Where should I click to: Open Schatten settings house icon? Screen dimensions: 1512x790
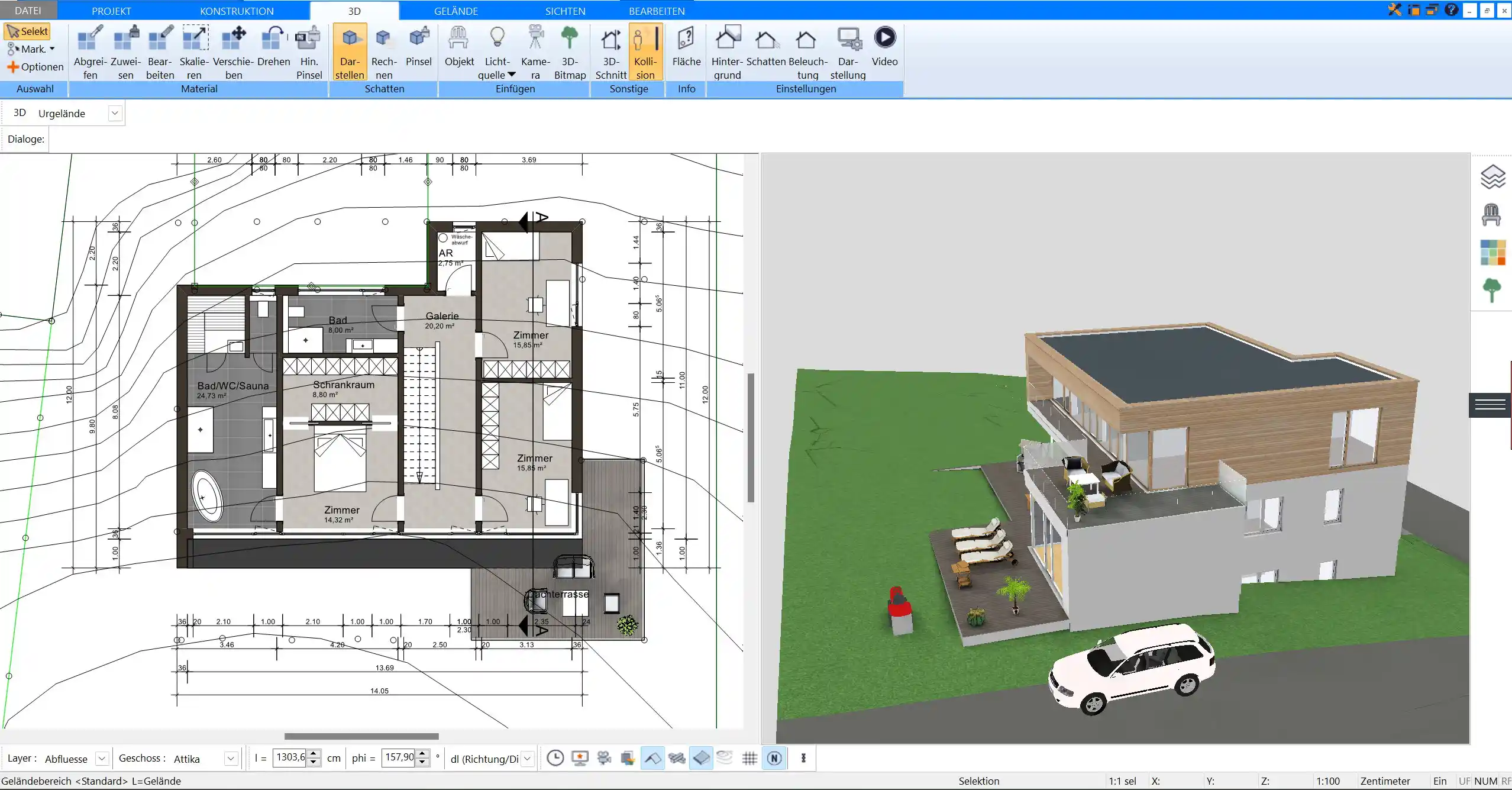coord(766,46)
